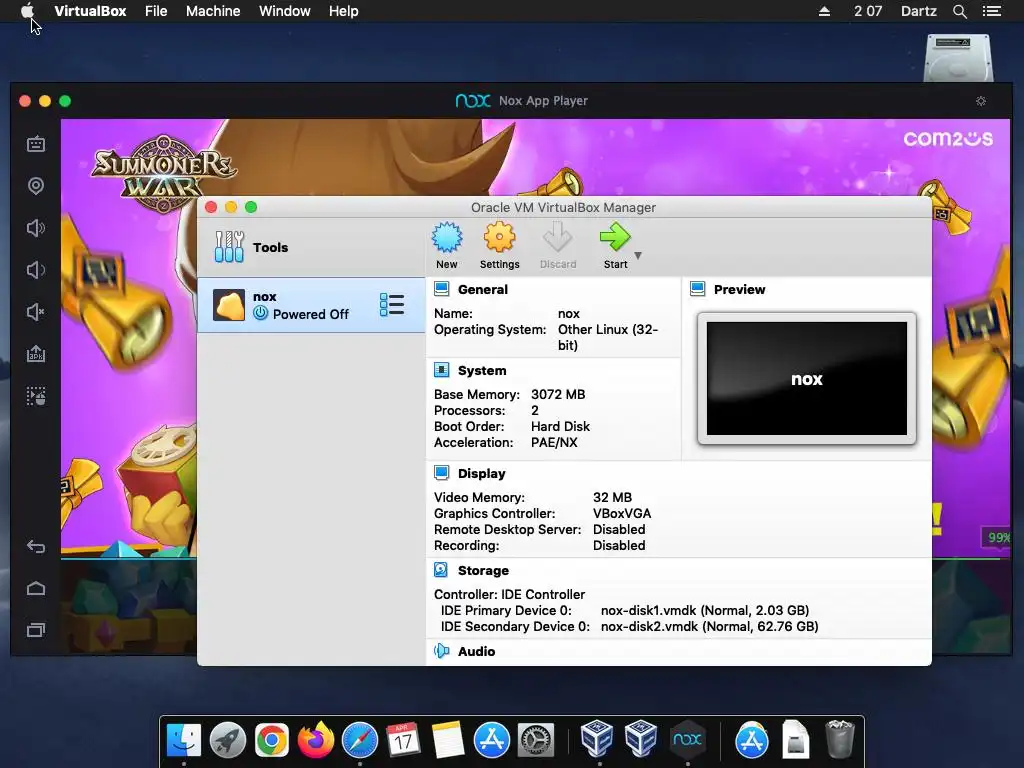Click the New virtual machine icon

click(x=447, y=238)
